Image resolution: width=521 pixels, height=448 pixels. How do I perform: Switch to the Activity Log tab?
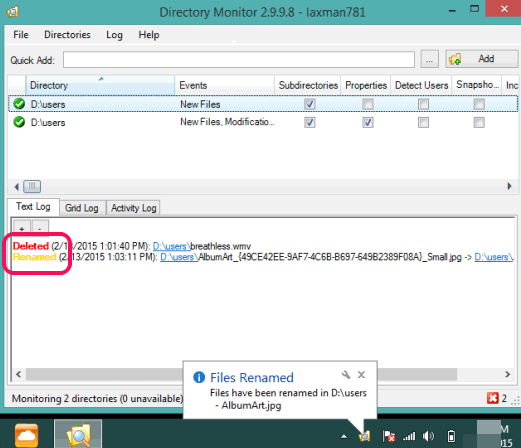pyautogui.click(x=133, y=208)
